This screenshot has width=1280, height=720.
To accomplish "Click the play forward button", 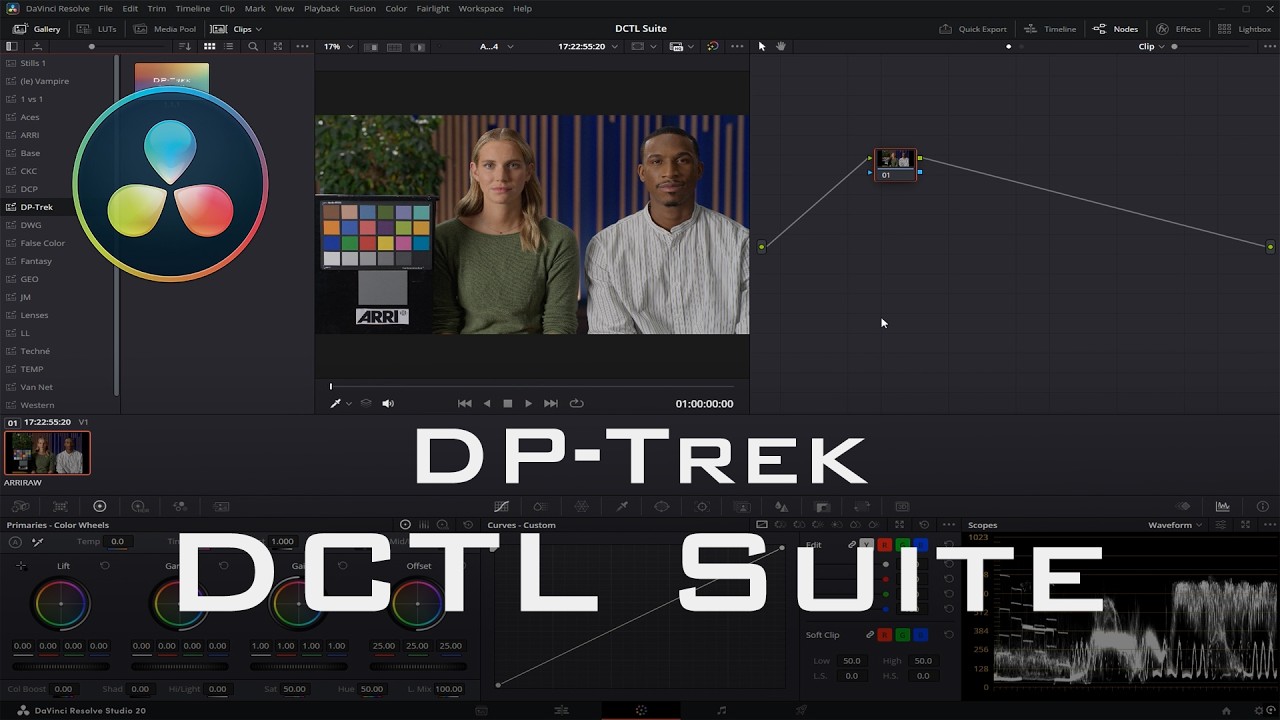I will coord(529,403).
